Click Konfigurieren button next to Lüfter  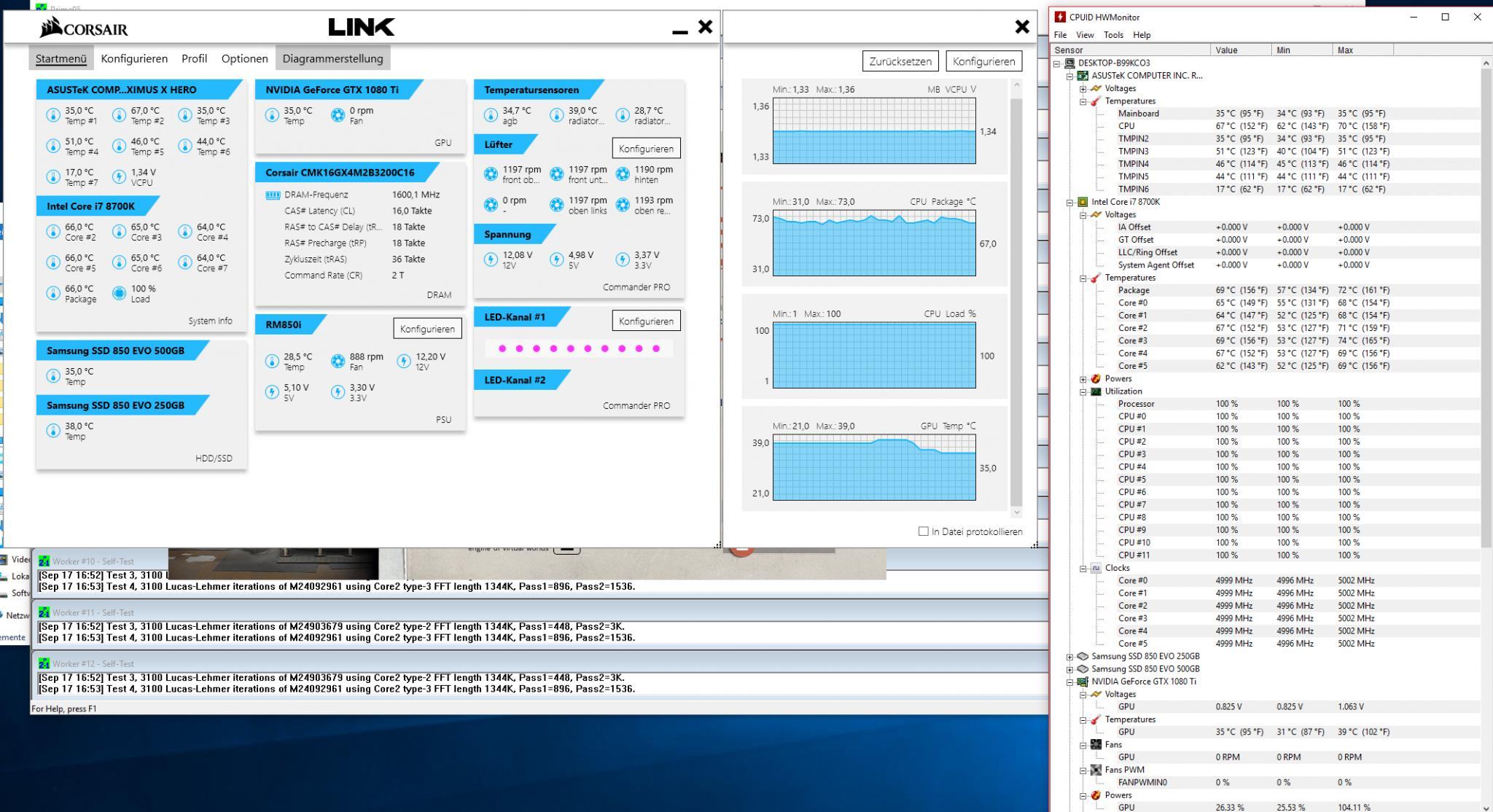coord(646,149)
